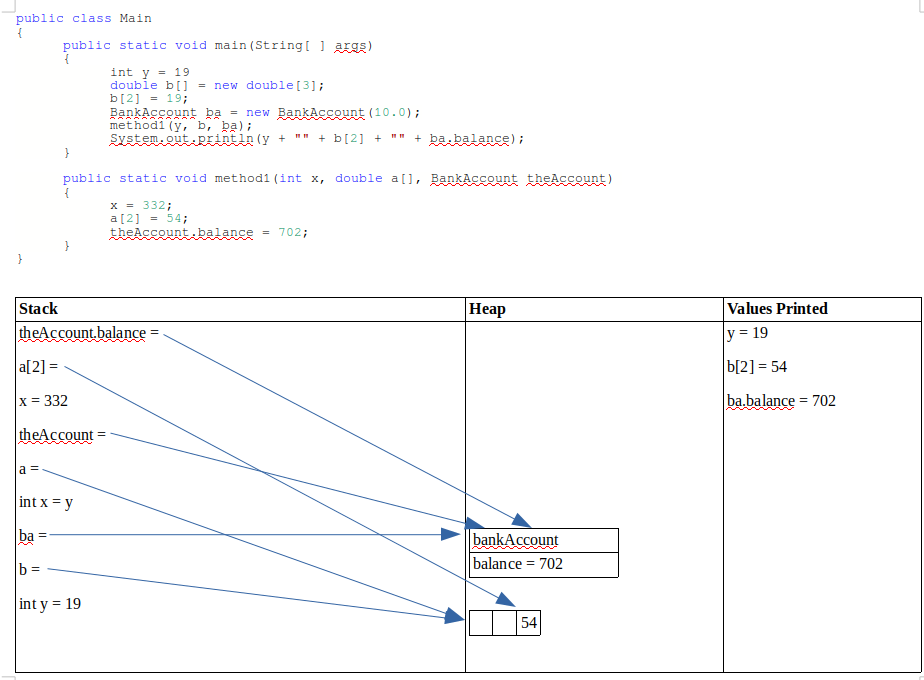Click the 'theAccount.balance = 702;' code line
924x680 pixels.
(209, 232)
